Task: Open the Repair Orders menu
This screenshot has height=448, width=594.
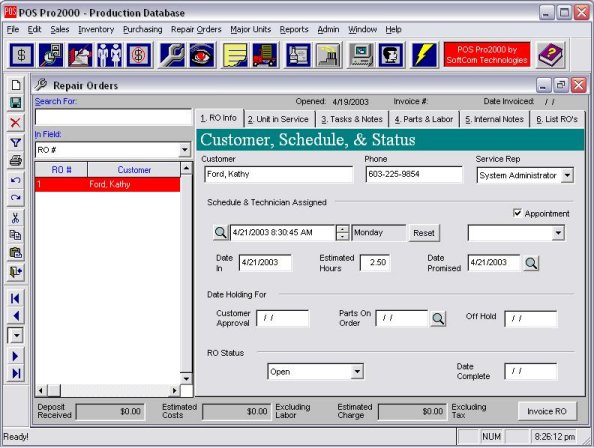Action: 196,30
